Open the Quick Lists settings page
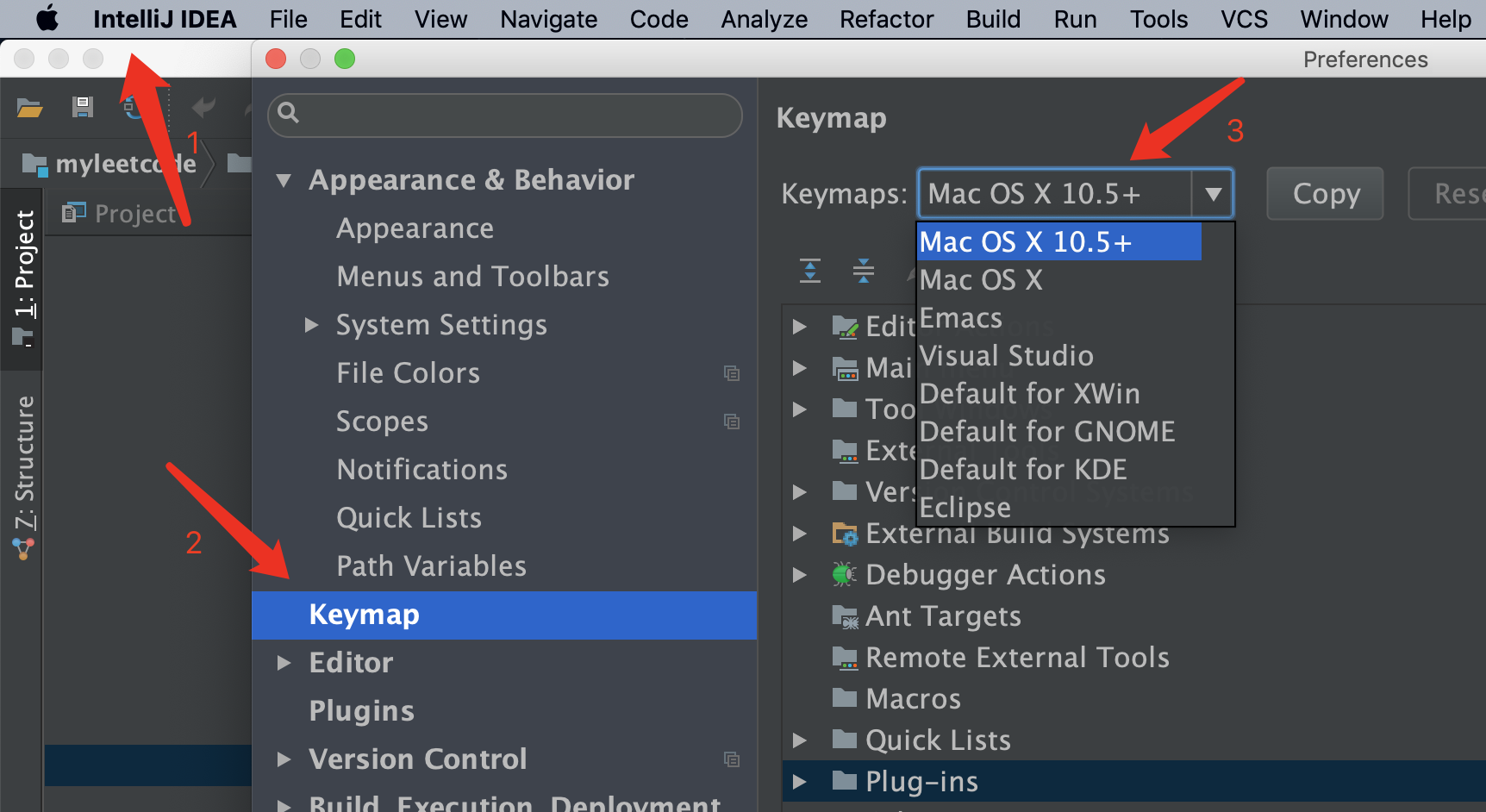 (409, 518)
